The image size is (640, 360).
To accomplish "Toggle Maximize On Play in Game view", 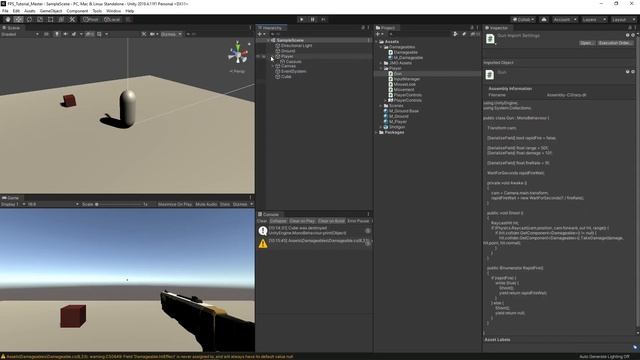I will [x=175, y=204].
